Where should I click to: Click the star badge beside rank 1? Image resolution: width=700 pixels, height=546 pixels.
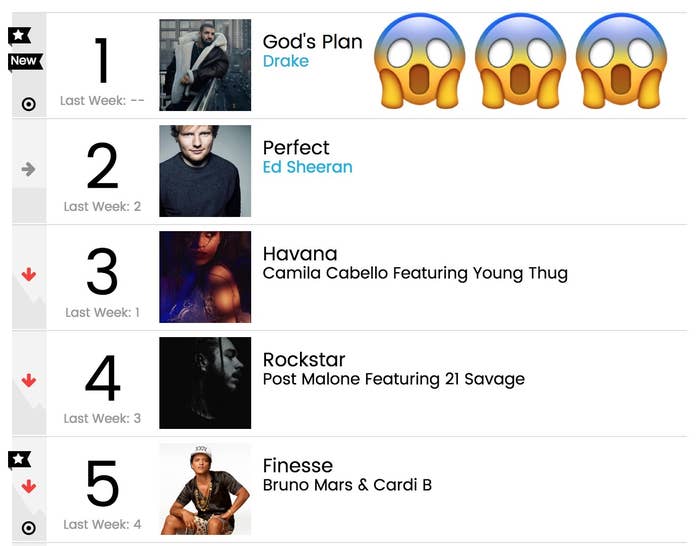[x=19, y=36]
